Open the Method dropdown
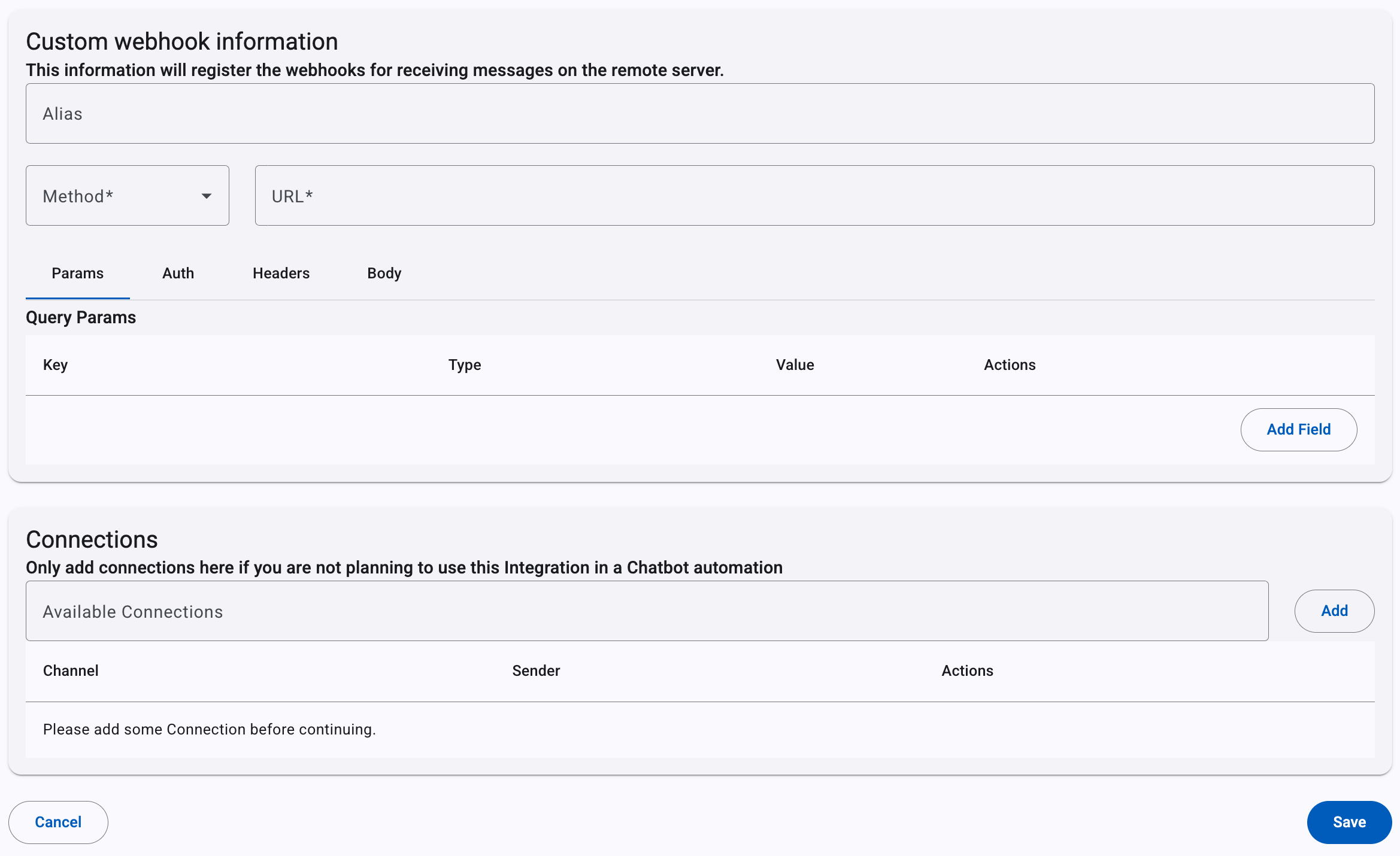 [x=128, y=196]
